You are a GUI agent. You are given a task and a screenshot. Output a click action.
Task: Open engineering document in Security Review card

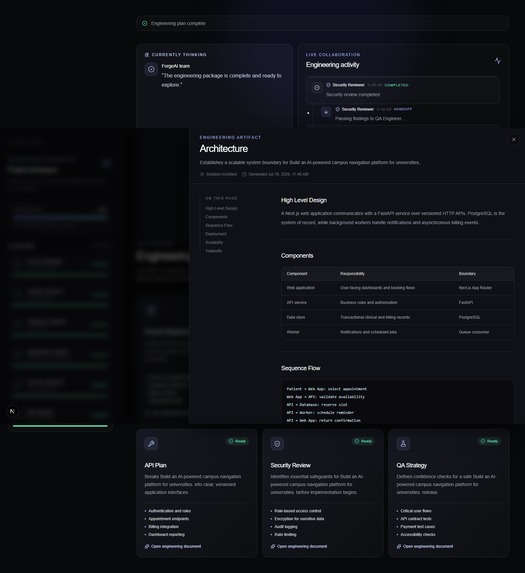point(299,546)
